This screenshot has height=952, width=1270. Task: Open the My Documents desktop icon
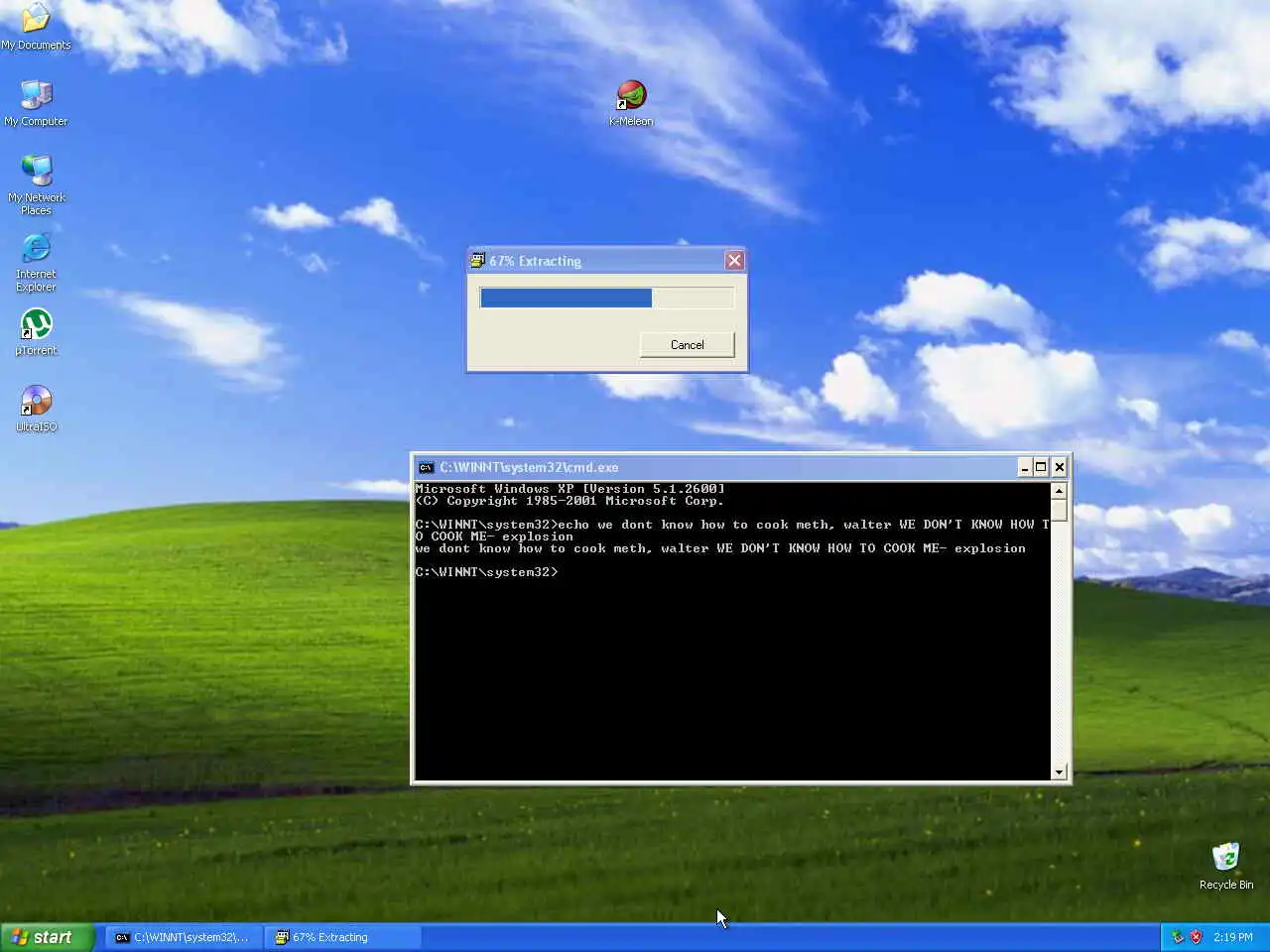tap(36, 26)
